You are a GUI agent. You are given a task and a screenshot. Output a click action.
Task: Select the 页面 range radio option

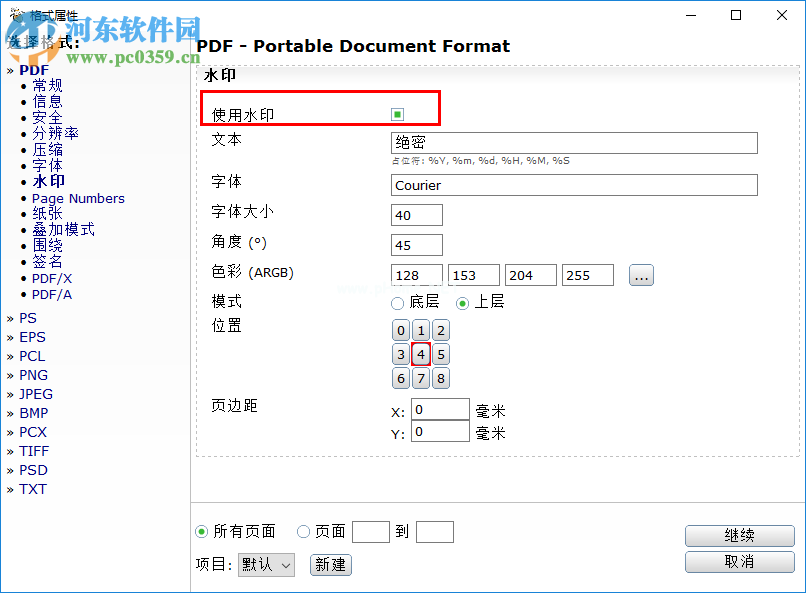(303, 531)
